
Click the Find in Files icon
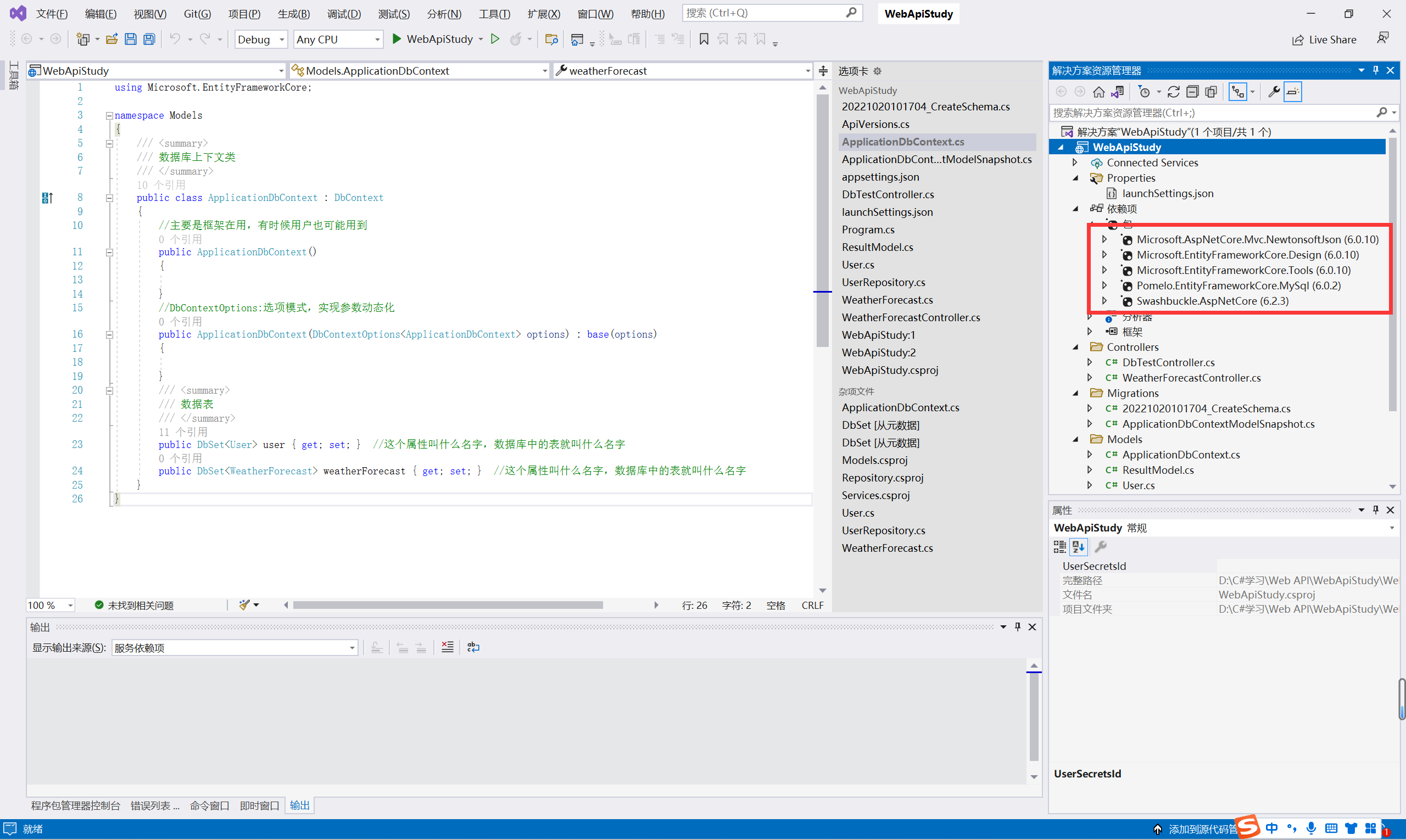point(551,39)
